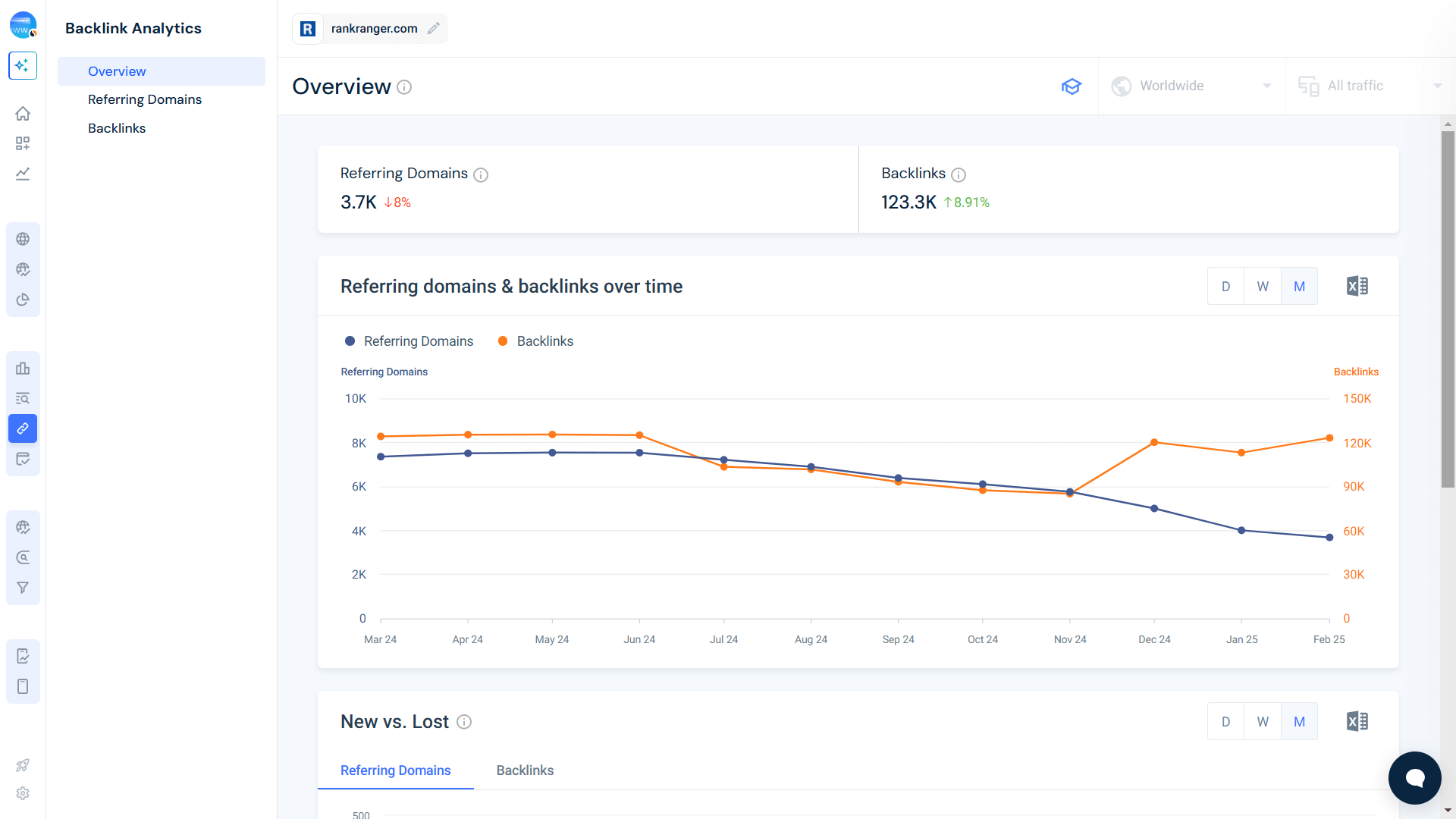Export chart data via the Excel icon

tap(1357, 286)
